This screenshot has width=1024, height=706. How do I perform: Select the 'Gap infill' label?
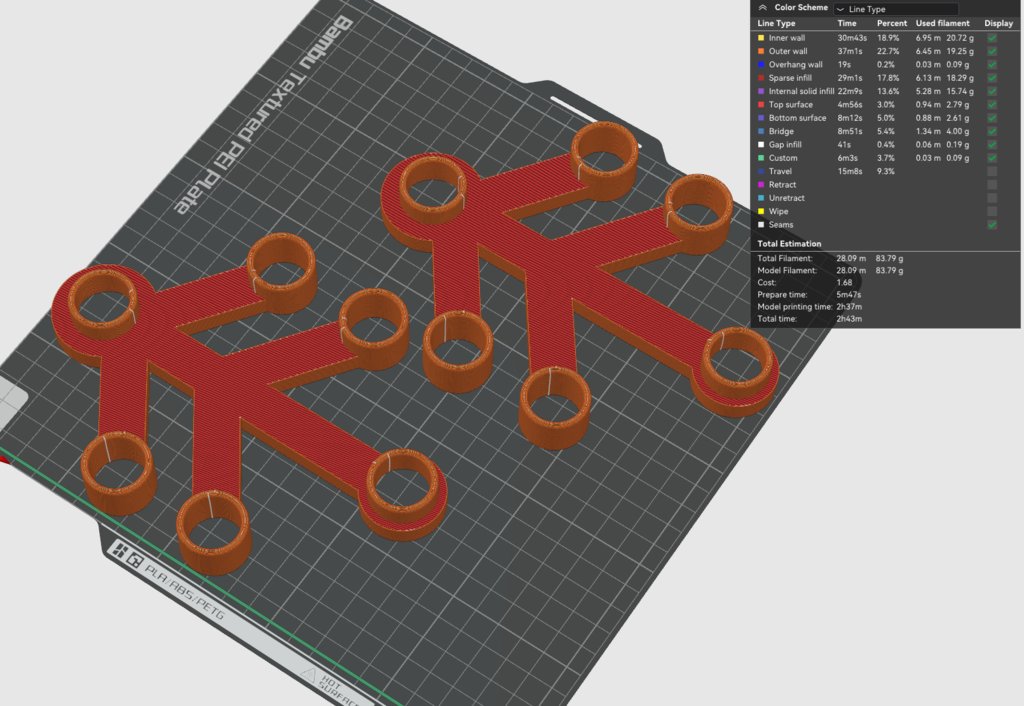tap(785, 145)
